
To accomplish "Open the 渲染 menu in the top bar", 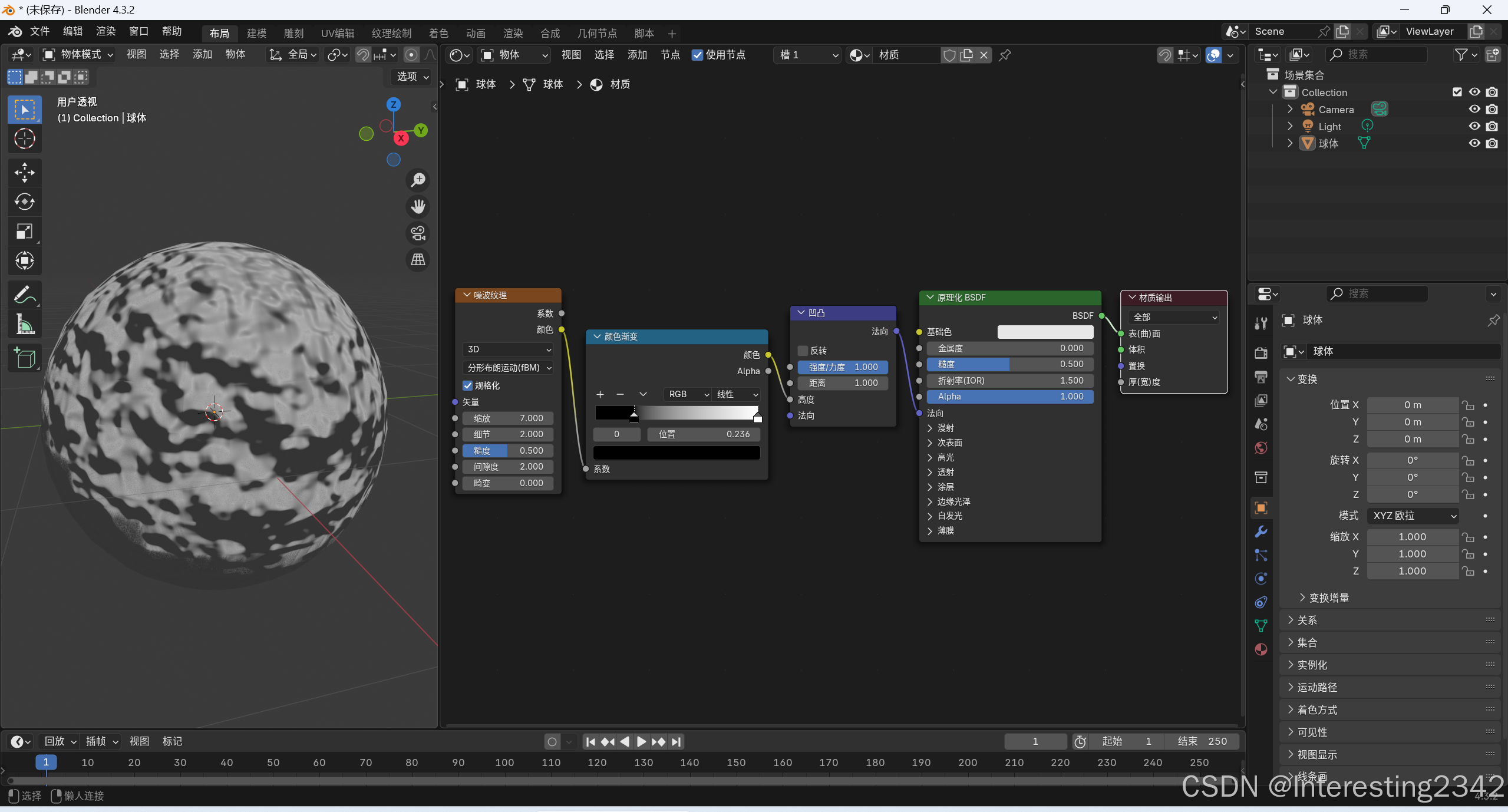I will (105, 31).
